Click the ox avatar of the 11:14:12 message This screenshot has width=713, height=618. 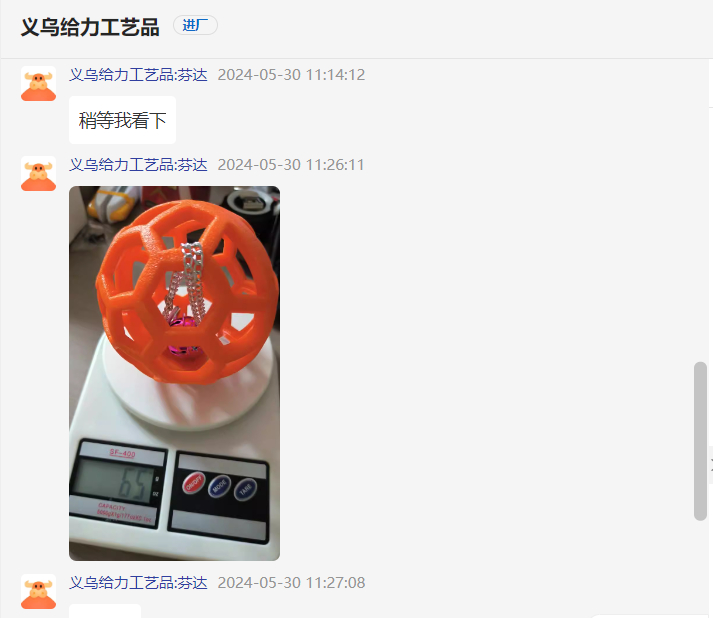pos(39,84)
